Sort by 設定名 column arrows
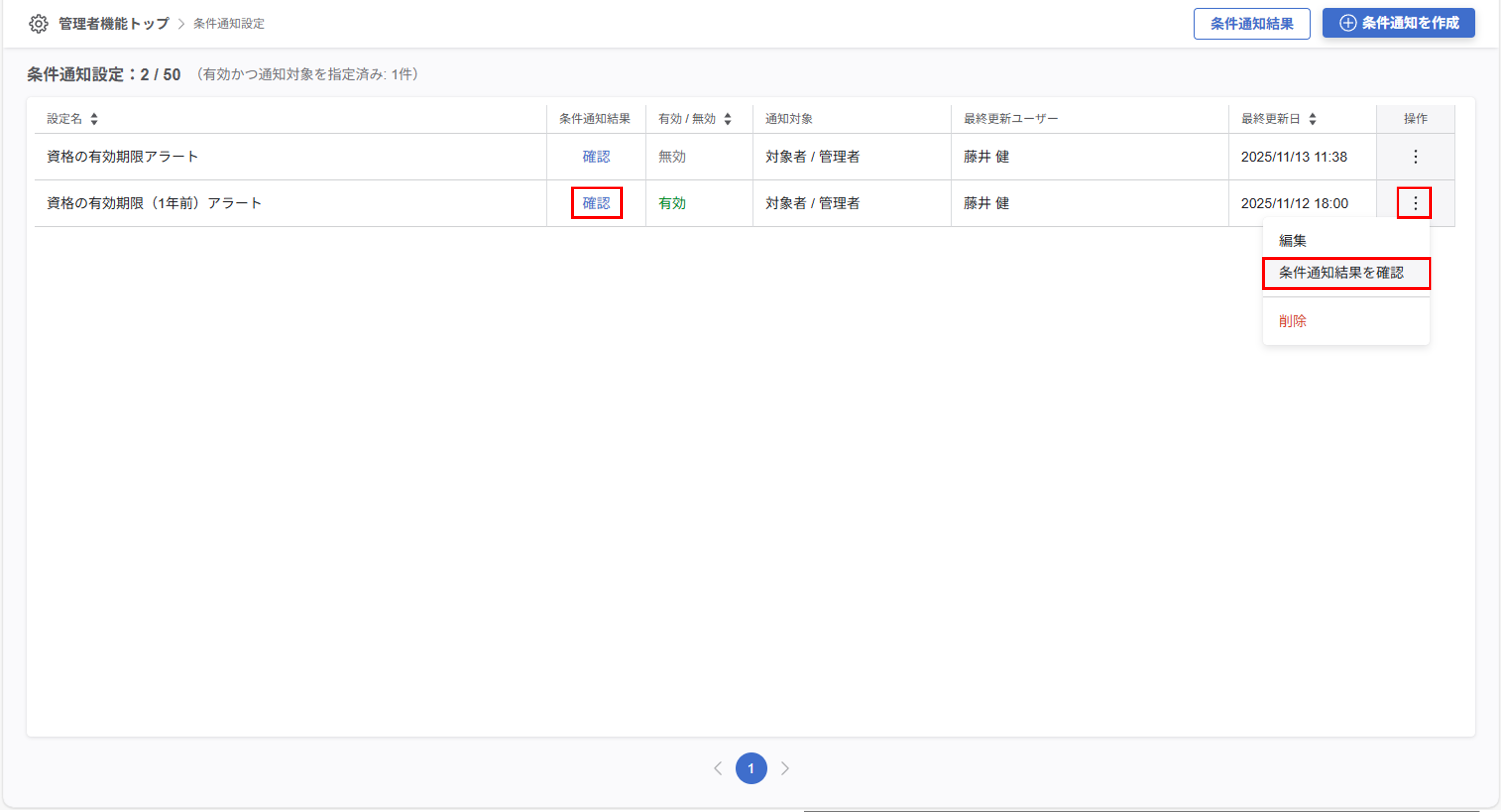The height and width of the screenshot is (812, 1501). [x=94, y=119]
